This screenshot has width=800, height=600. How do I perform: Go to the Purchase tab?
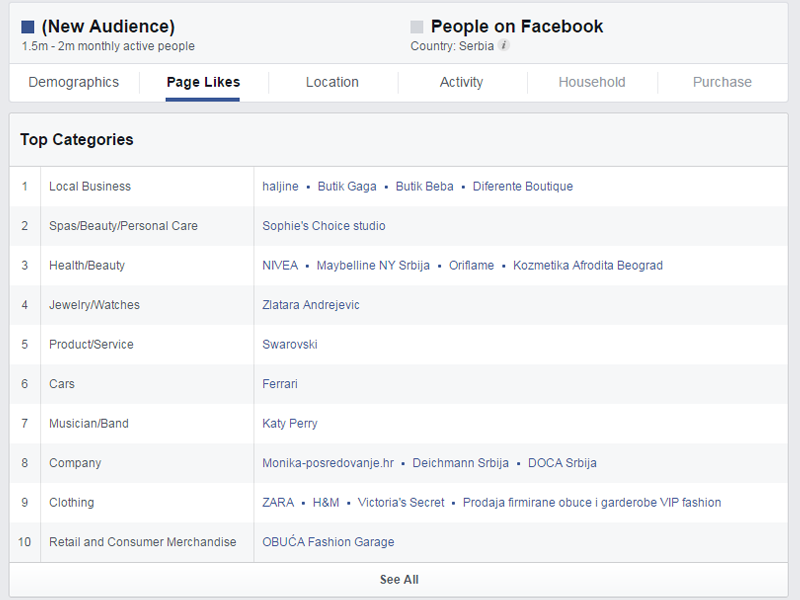coord(722,82)
